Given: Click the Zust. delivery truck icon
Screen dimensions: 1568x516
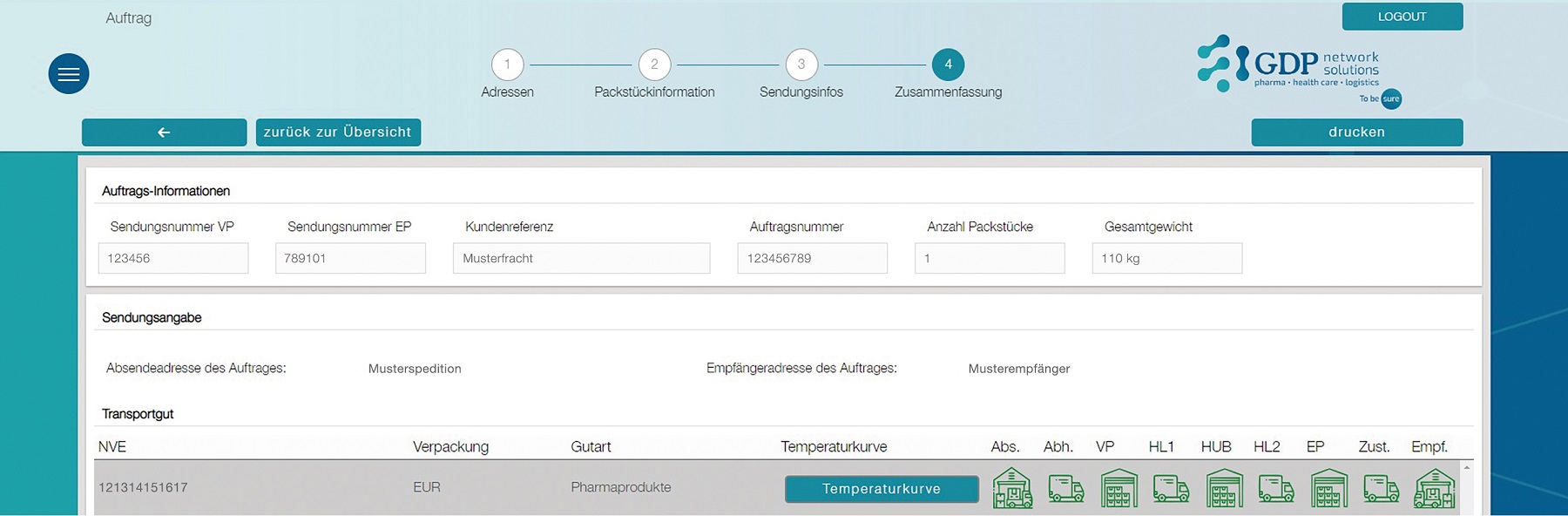Looking at the screenshot, I should click(x=1382, y=488).
